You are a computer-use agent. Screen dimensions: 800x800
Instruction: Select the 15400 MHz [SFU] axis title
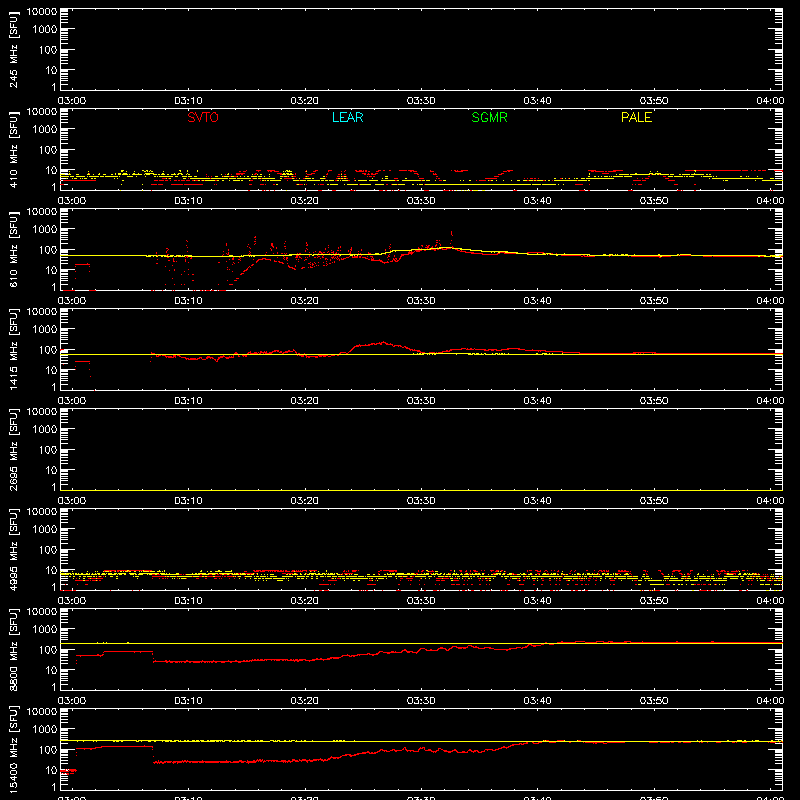(14, 749)
